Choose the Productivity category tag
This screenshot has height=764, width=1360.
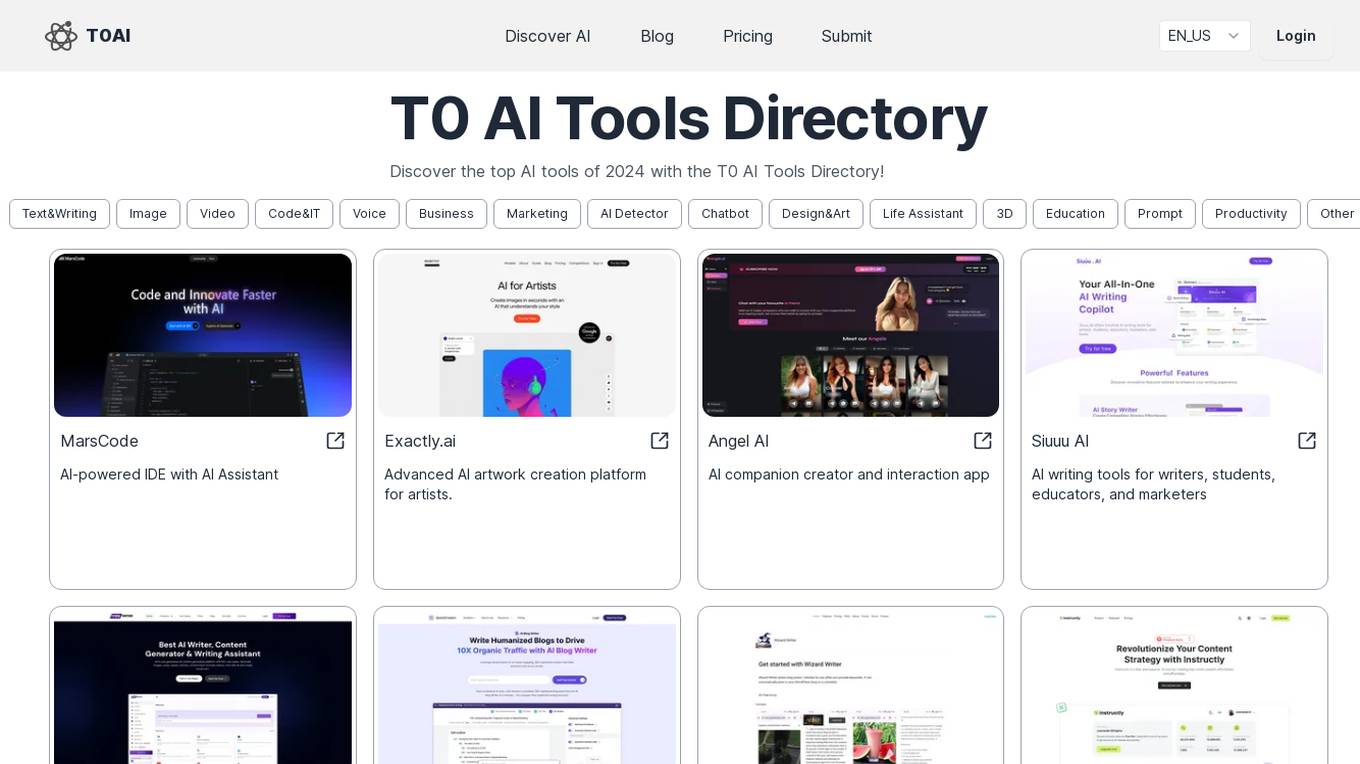1251,214
